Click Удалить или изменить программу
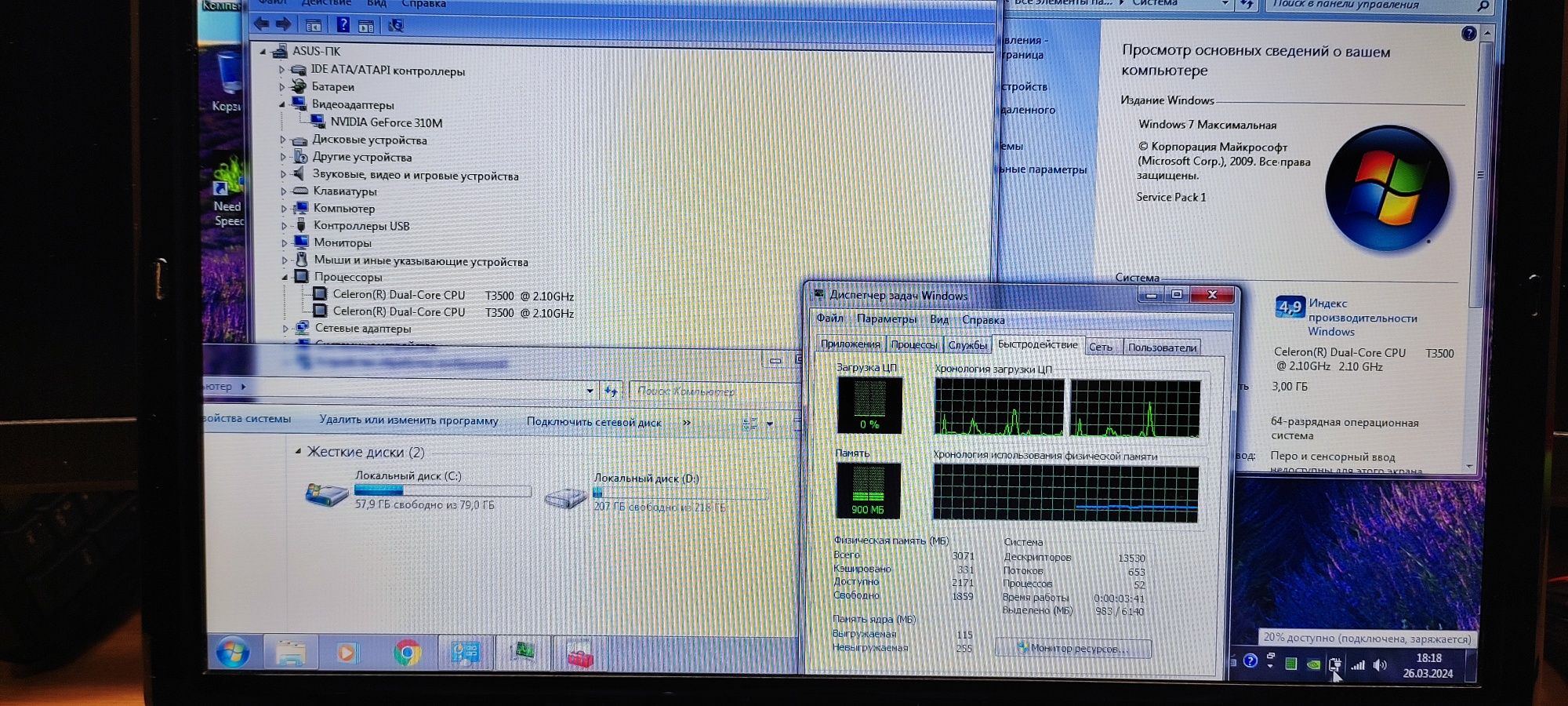The height and width of the screenshot is (706, 1568). coord(408,420)
